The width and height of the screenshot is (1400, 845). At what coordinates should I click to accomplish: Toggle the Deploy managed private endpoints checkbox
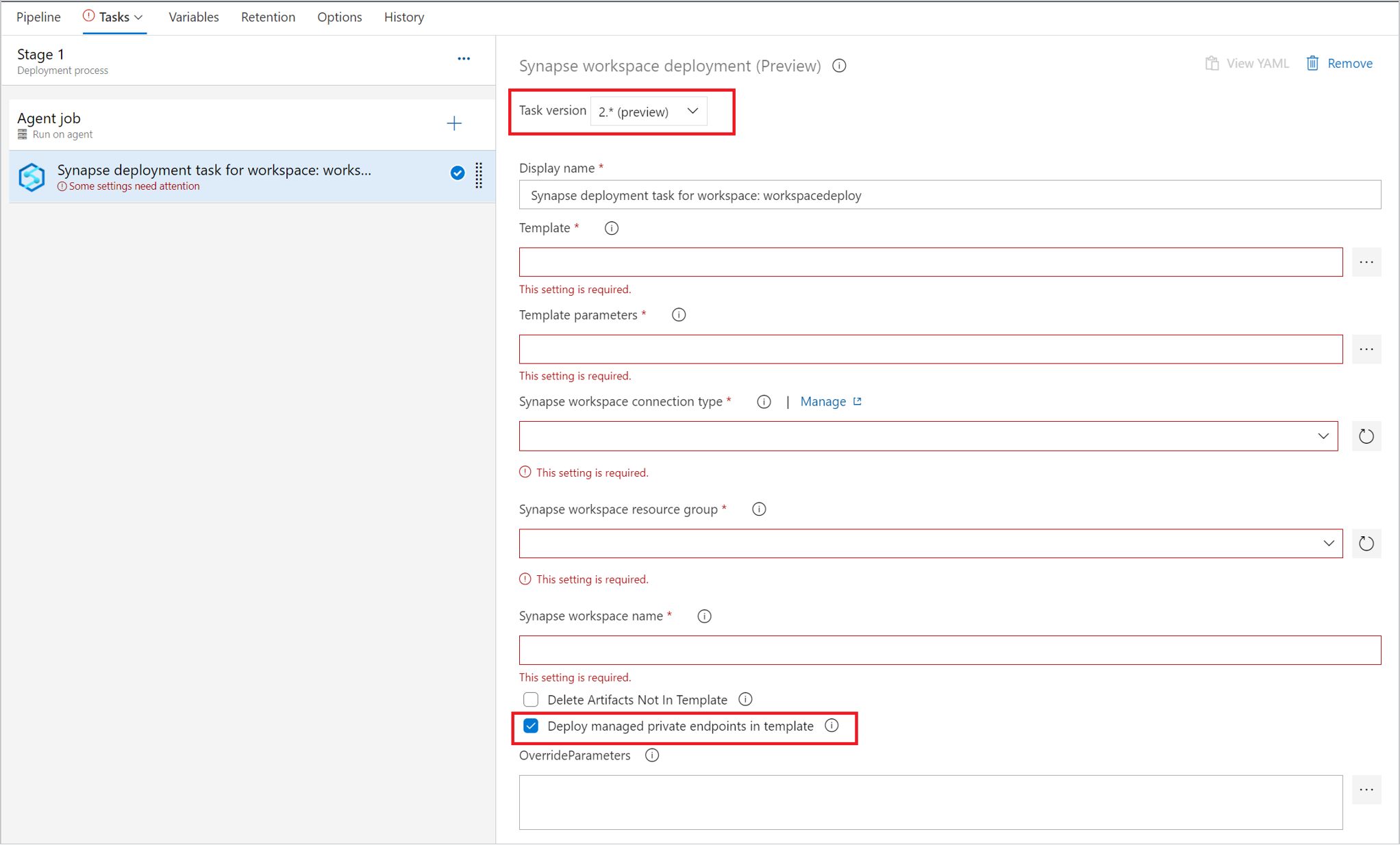coord(530,726)
